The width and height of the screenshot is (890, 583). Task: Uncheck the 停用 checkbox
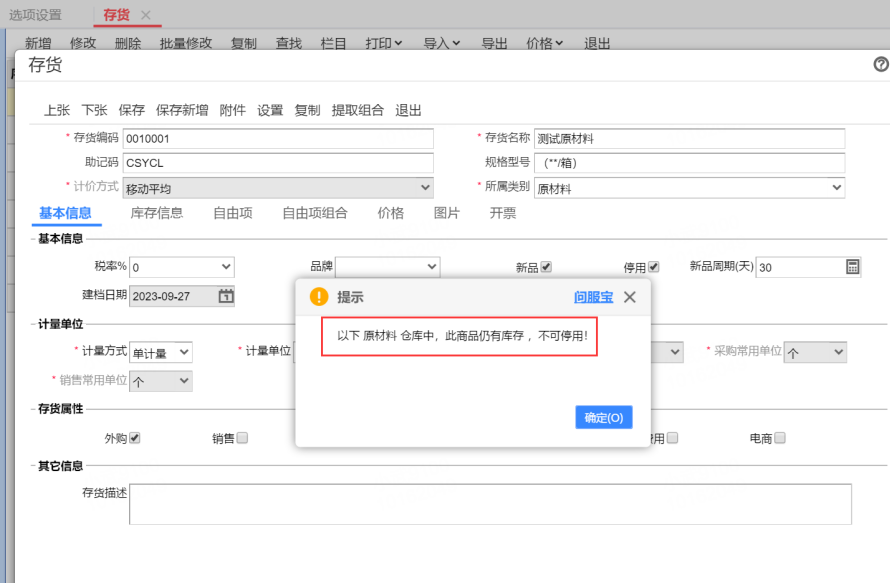[654, 267]
